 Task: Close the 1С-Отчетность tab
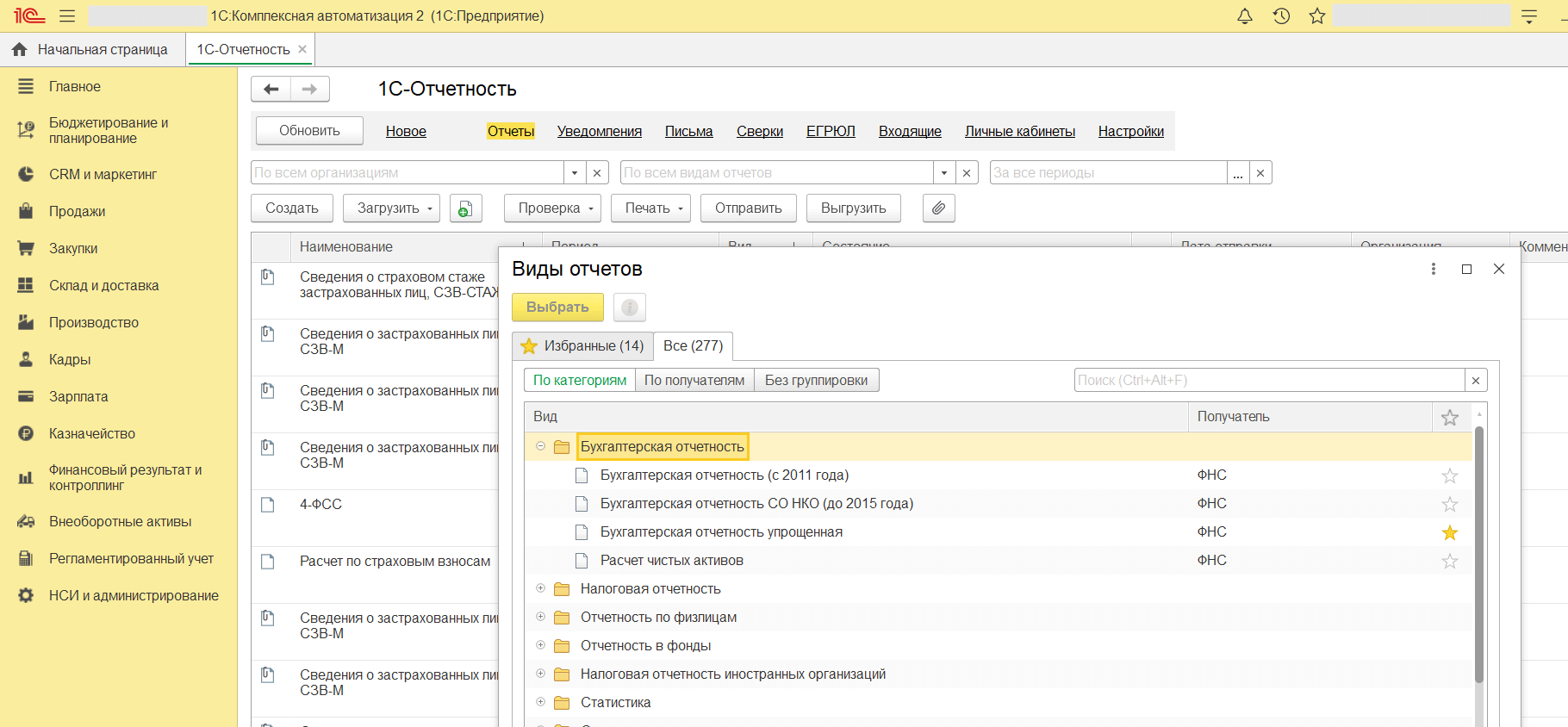point(302,49)
